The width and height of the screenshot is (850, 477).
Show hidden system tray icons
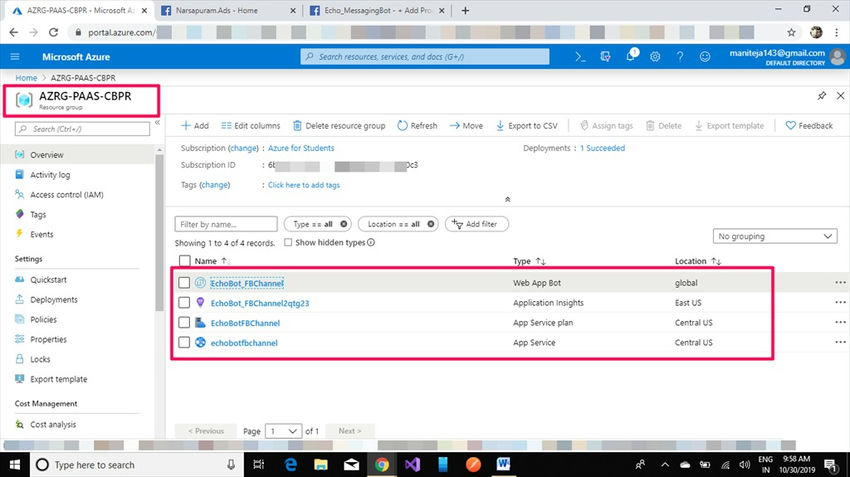click(665, 465)
